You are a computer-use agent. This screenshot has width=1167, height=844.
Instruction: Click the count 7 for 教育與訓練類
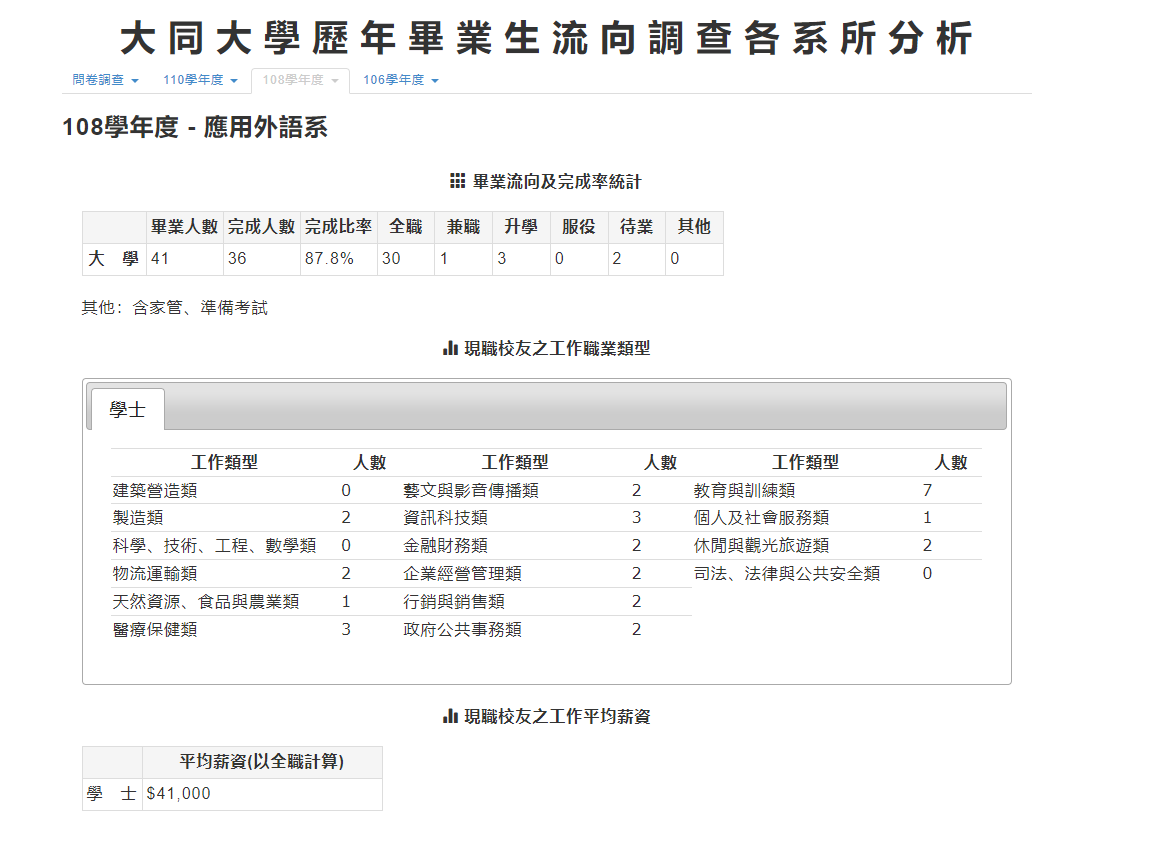(x=927, y=490)
